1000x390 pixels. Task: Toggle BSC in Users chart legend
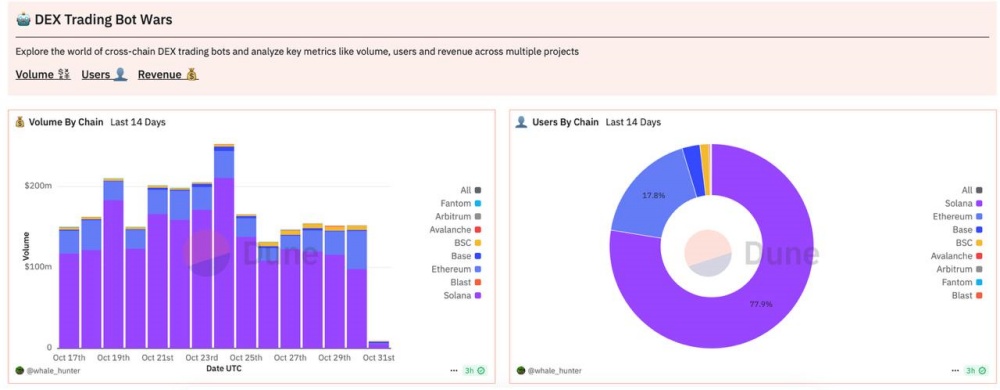tap(970, 243)
